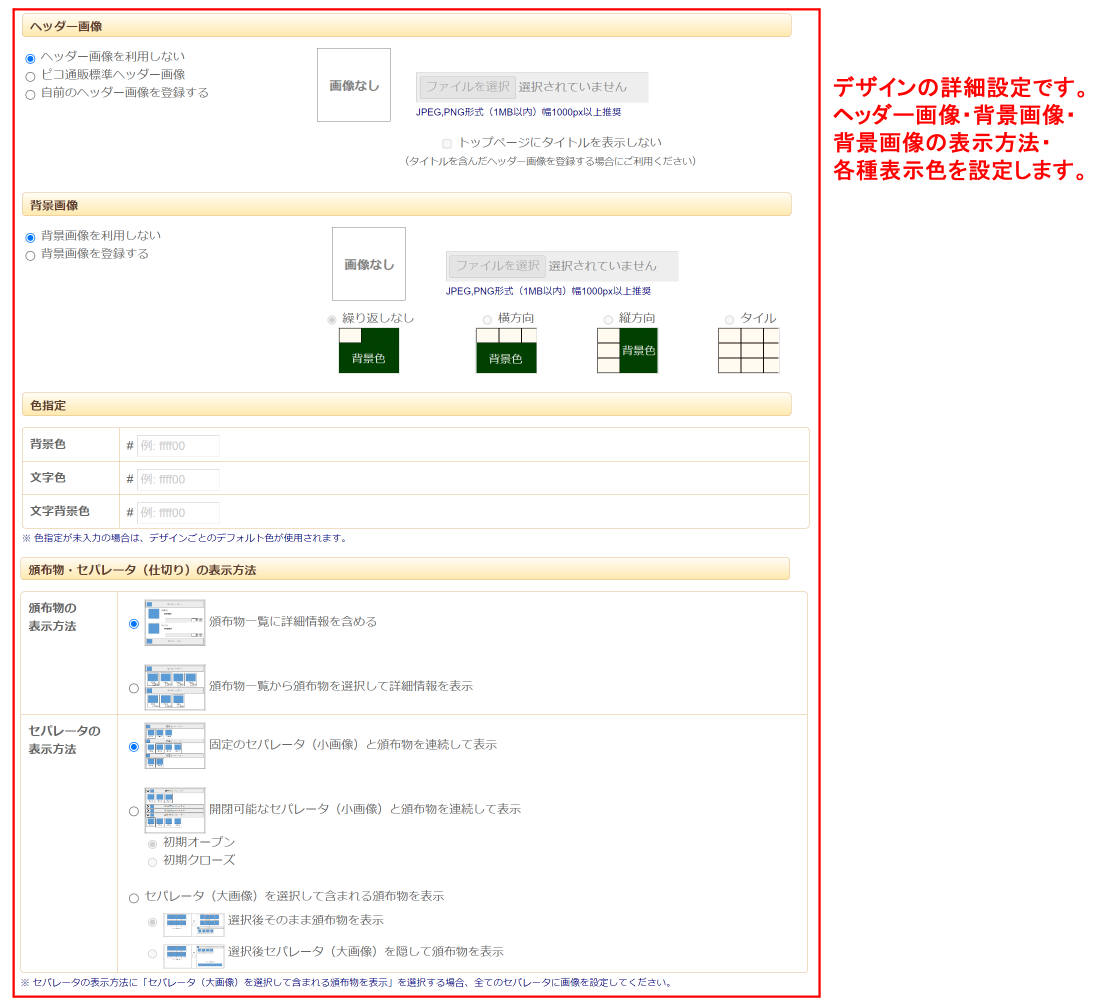
Task: Choose セパレータ（大画像）を選択 radio option
Action: click(x=134, y=898)
